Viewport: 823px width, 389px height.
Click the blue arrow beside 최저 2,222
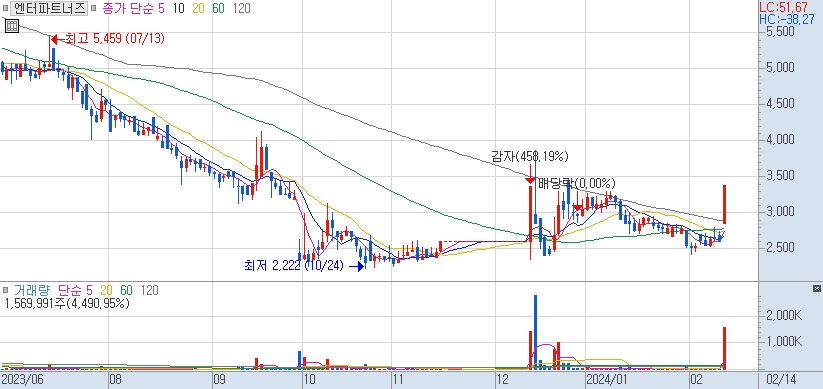[356, 267]
